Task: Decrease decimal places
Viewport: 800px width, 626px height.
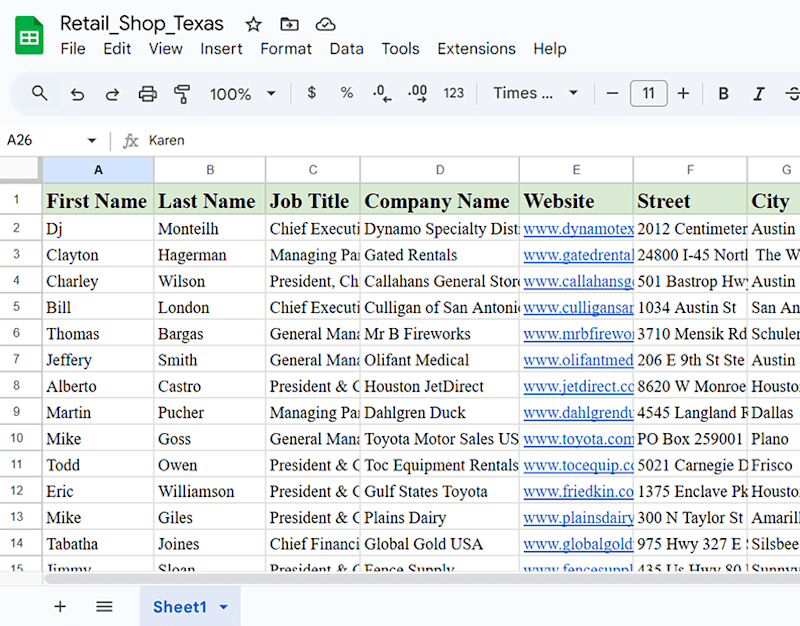Action: tap(382, 93)
